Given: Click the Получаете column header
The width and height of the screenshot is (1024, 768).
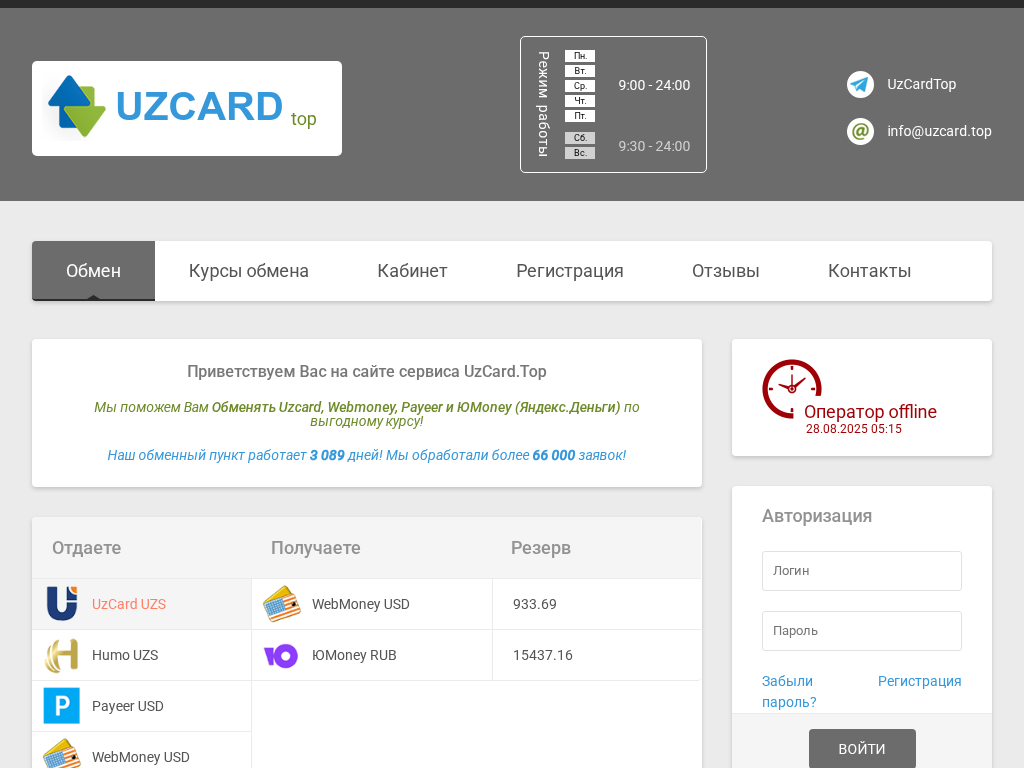Looking at the screenshot, I should click(x=315, y=548).
